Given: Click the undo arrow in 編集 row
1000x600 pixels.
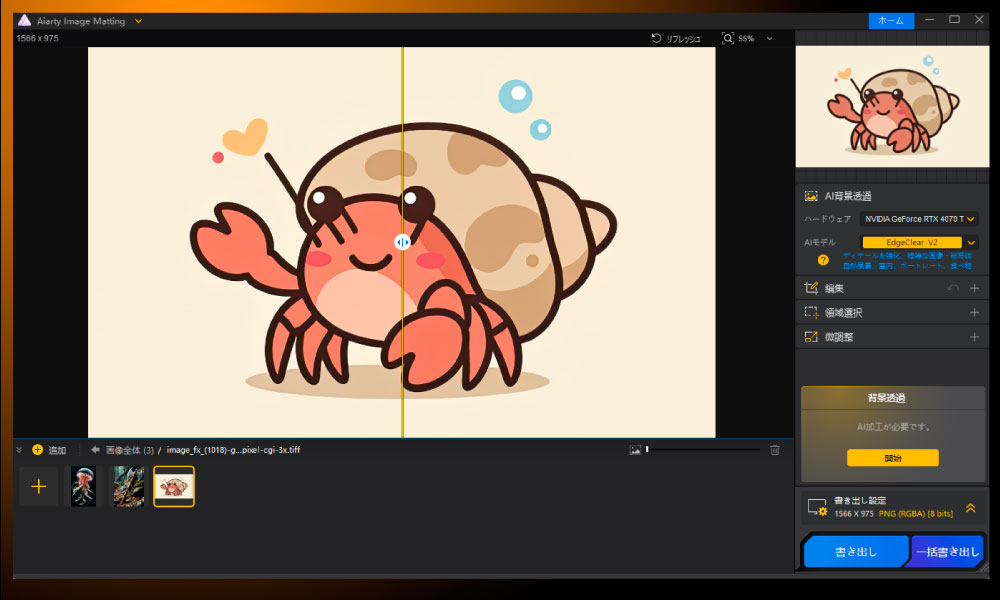Looking at the screenshot, I should pyautogui.click(x=952, y=288).
